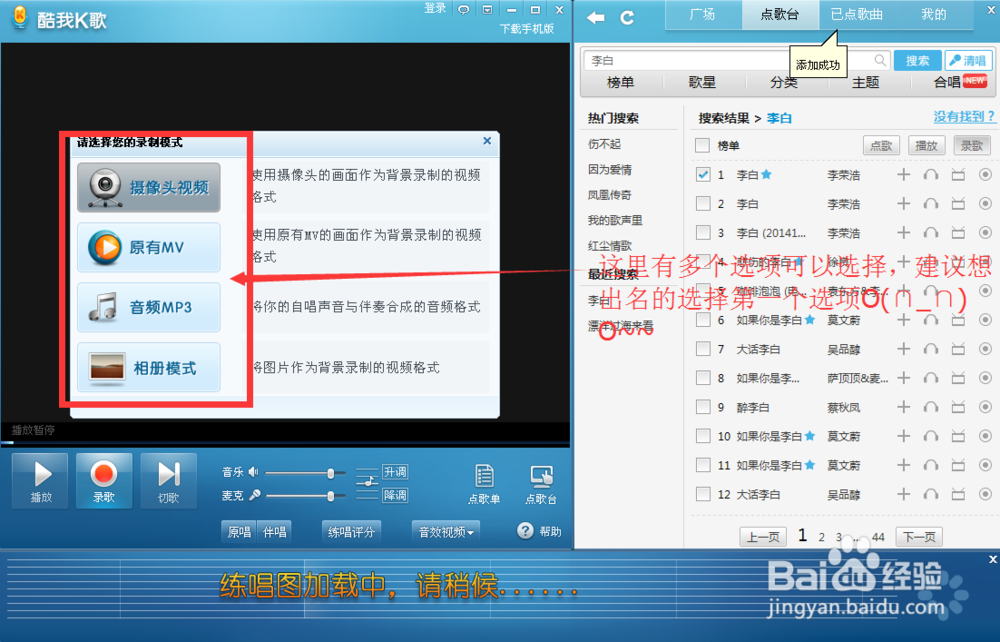The width and height of the screenshot is (1000, 642).
Task: Toggle the 榜单 select-all checkbox
Action: 702,145
